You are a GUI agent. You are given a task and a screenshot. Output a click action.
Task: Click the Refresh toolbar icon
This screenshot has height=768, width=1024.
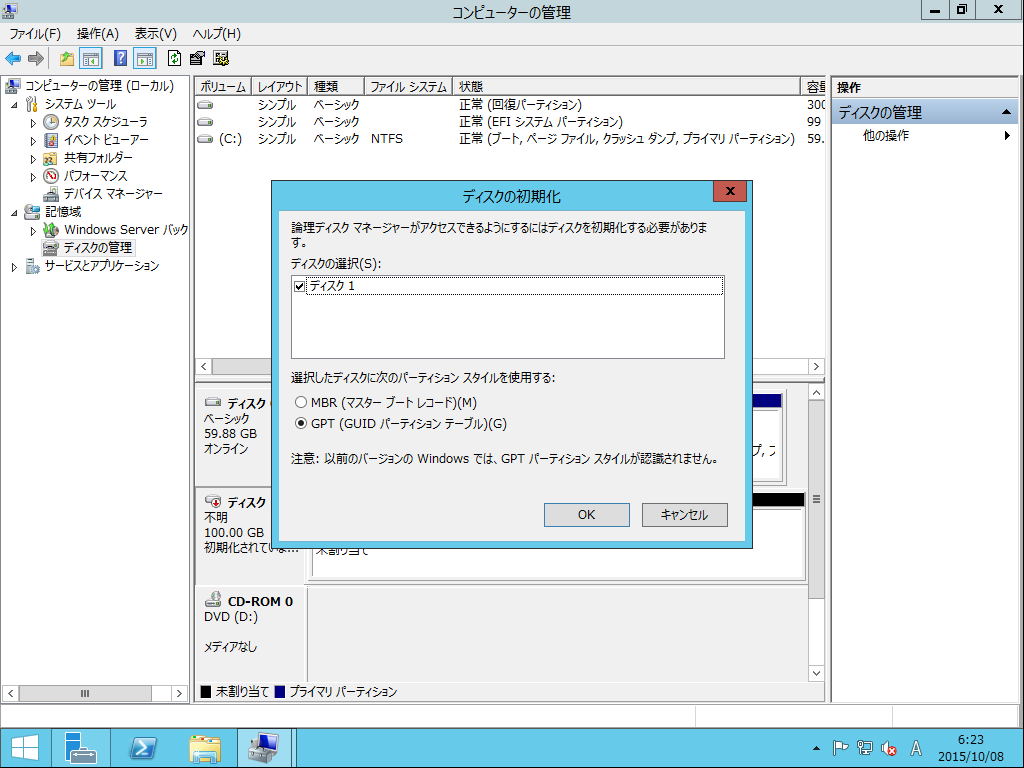pos(174,59)
